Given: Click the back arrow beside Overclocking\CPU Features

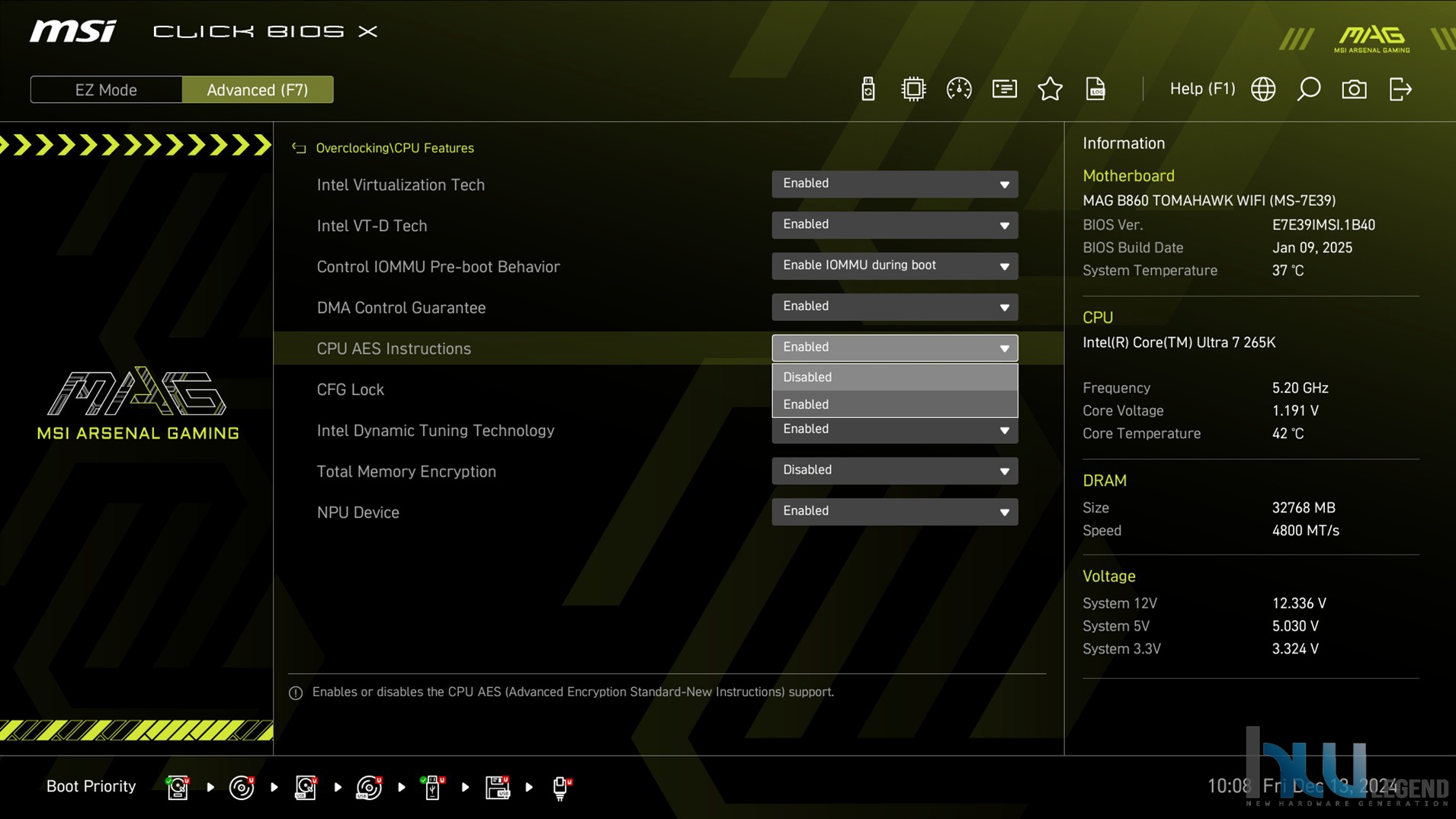Looking at the screenshot, I should [x=299, y=148].
